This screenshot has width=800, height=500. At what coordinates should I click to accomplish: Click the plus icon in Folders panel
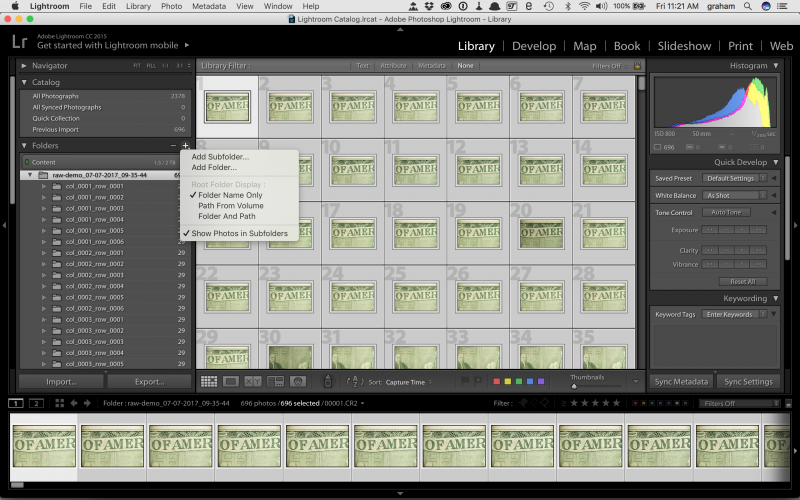185,146
